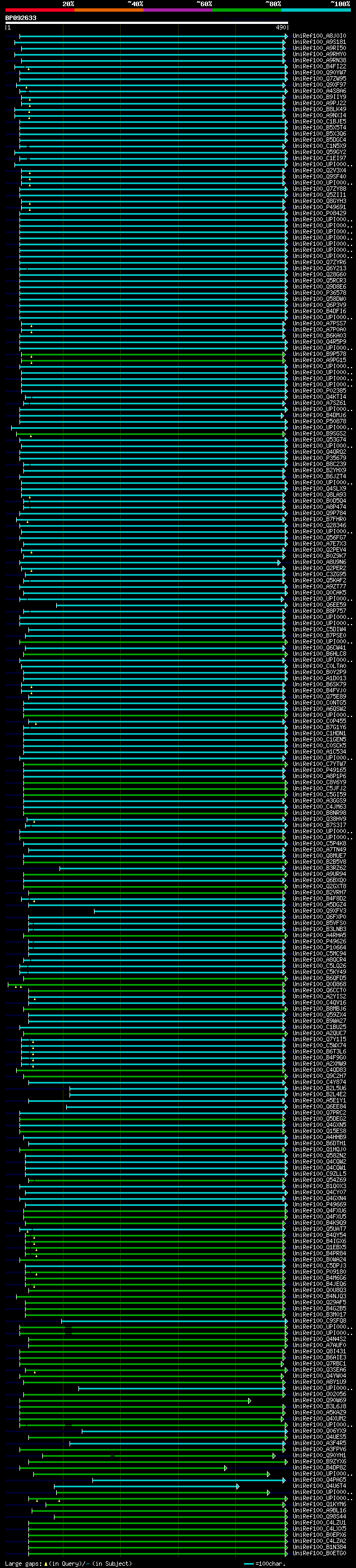Screen dimensions: 356x1568
Task: Choose the UniRef100_A9NXI4 label
Action: [x=319, y=115]
